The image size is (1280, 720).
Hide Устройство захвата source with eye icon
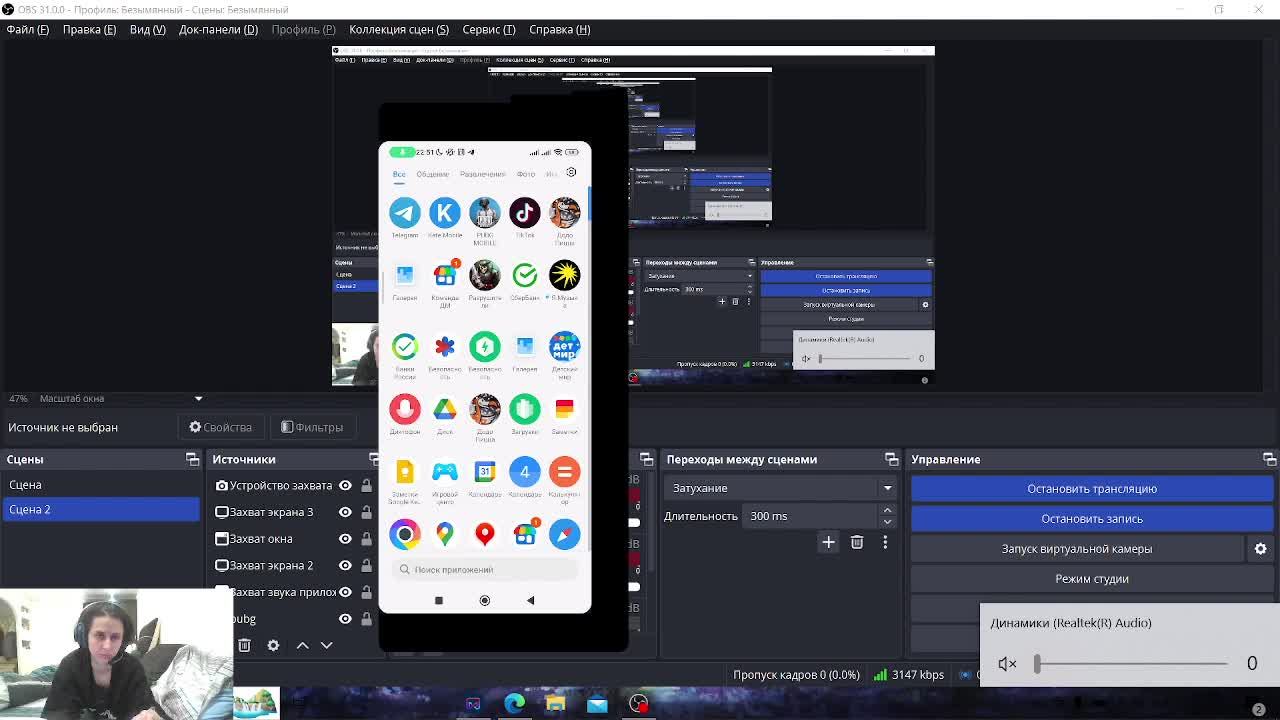345,485
